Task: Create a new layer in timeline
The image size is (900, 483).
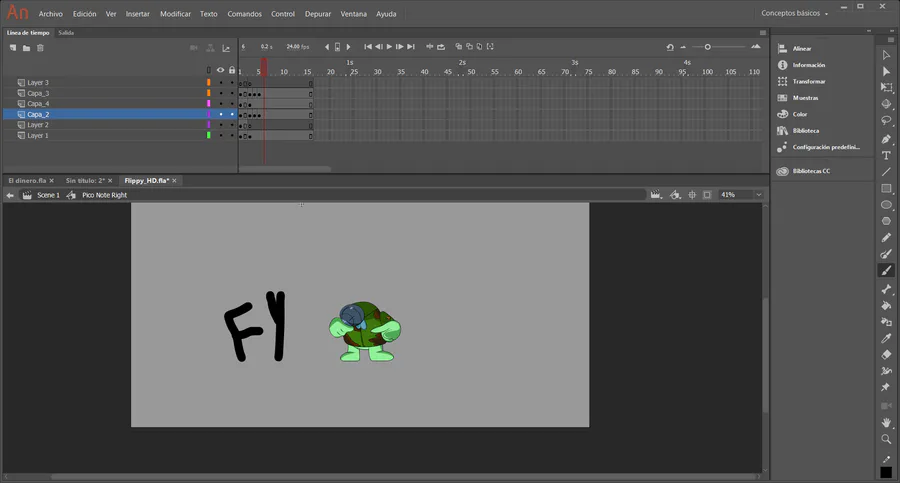Action: click(x=13, y=48)
